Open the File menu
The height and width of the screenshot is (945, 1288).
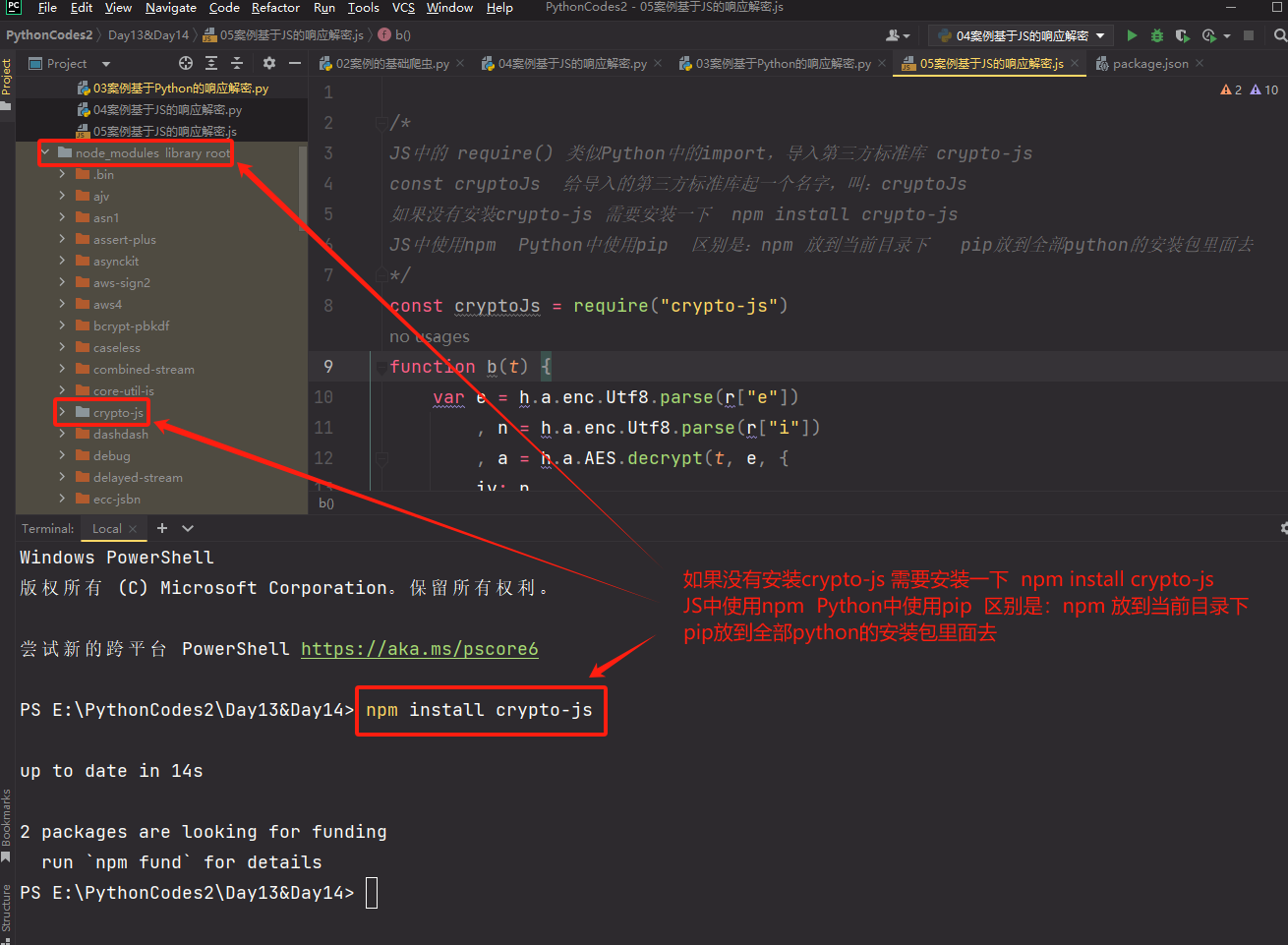[47, 8]
